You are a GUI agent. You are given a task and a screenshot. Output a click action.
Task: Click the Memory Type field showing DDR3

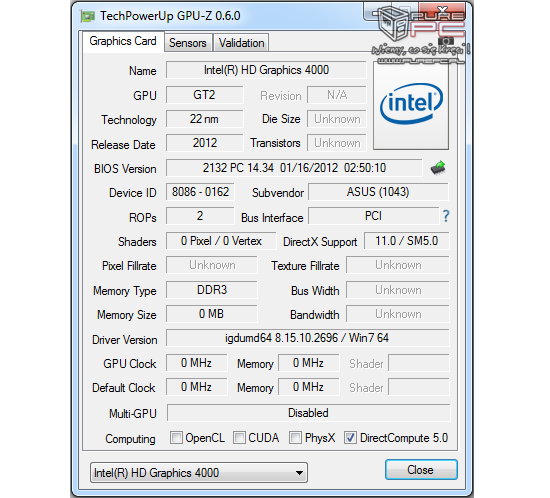tap(212, 290)
